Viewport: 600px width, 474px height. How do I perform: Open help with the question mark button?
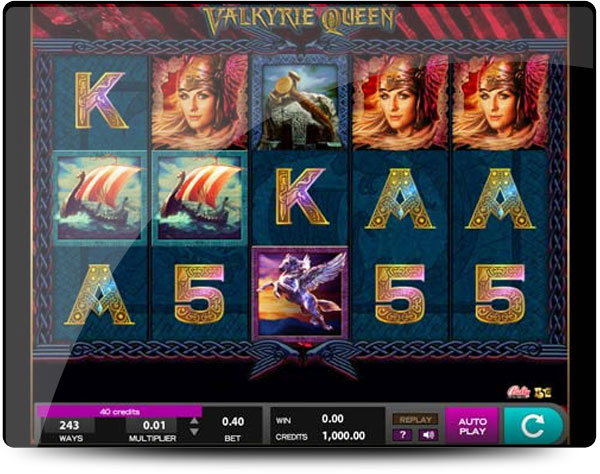tap(402, 435)
